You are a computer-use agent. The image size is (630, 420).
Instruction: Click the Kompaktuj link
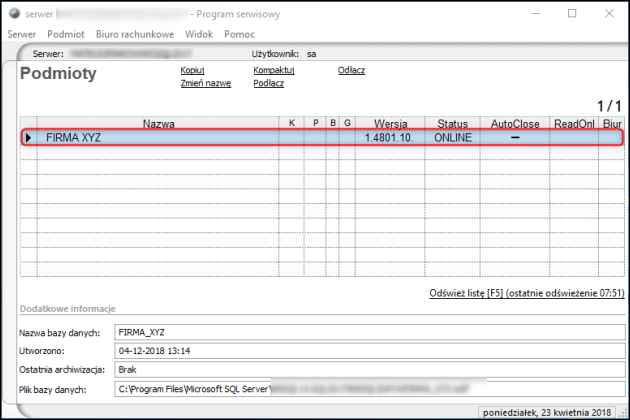(274, 70)
